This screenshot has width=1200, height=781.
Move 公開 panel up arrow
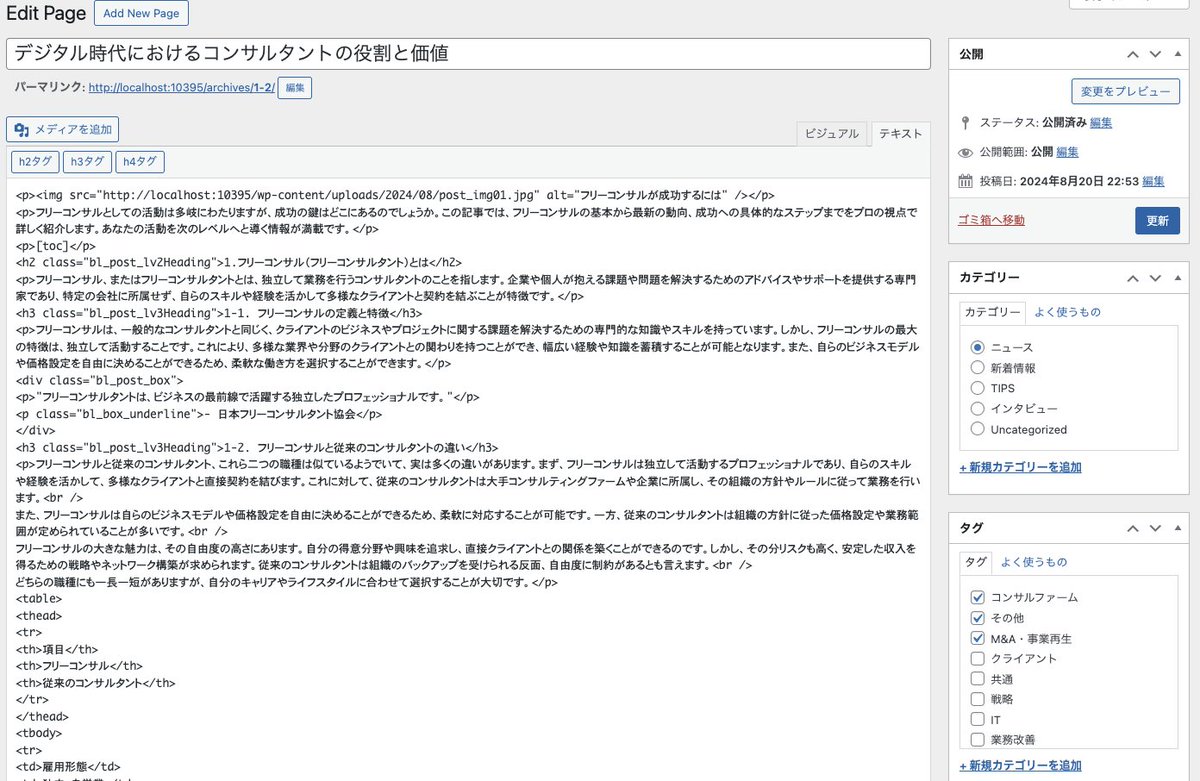tap(1132, 54)
